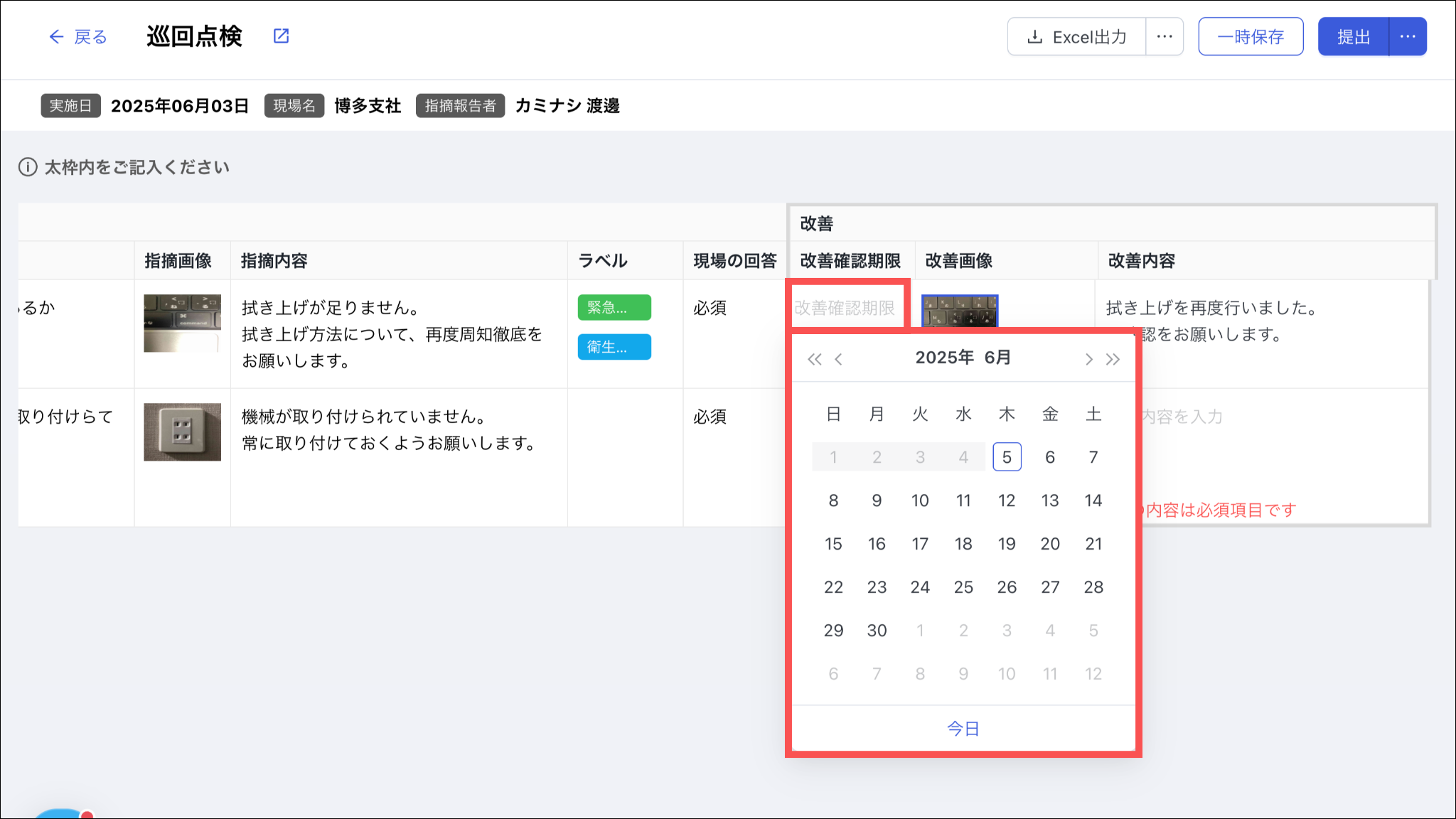
Task: Go to next month in calendar
Action: tap(1088, 359)
